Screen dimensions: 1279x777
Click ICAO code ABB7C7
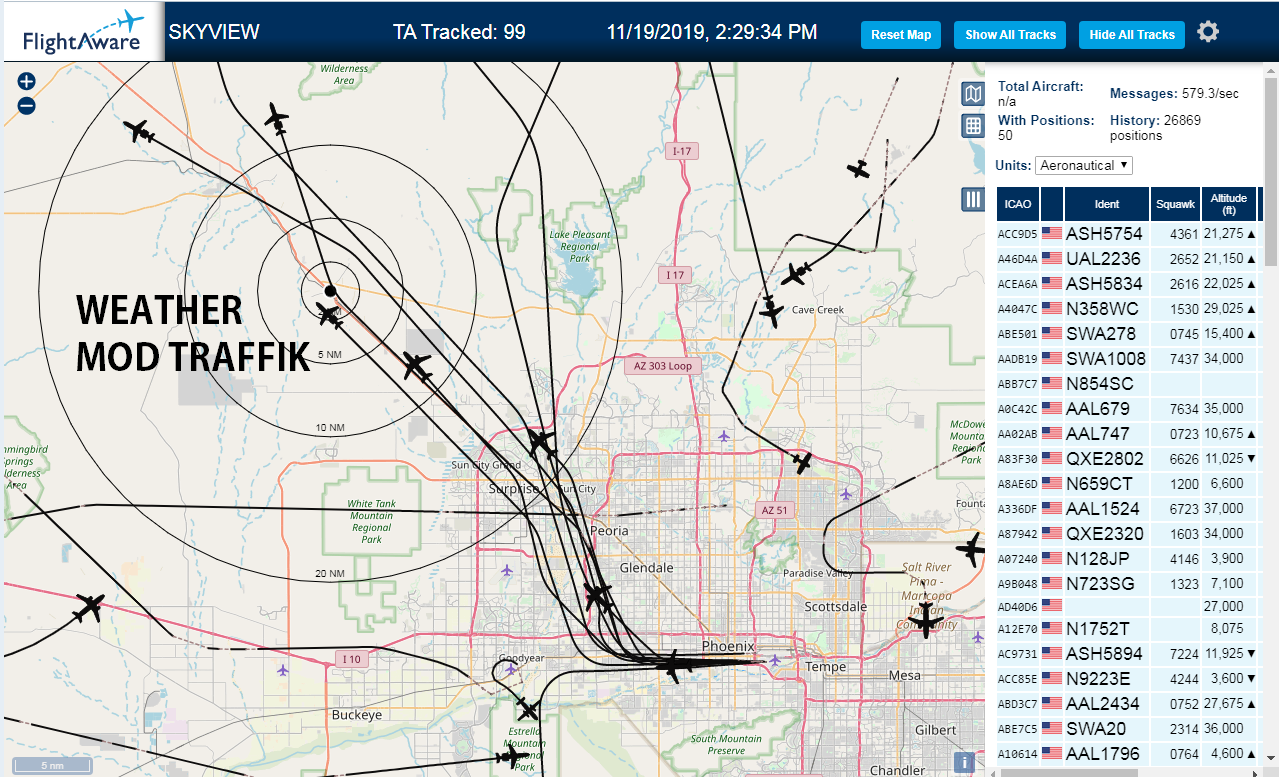[1017, 383]
